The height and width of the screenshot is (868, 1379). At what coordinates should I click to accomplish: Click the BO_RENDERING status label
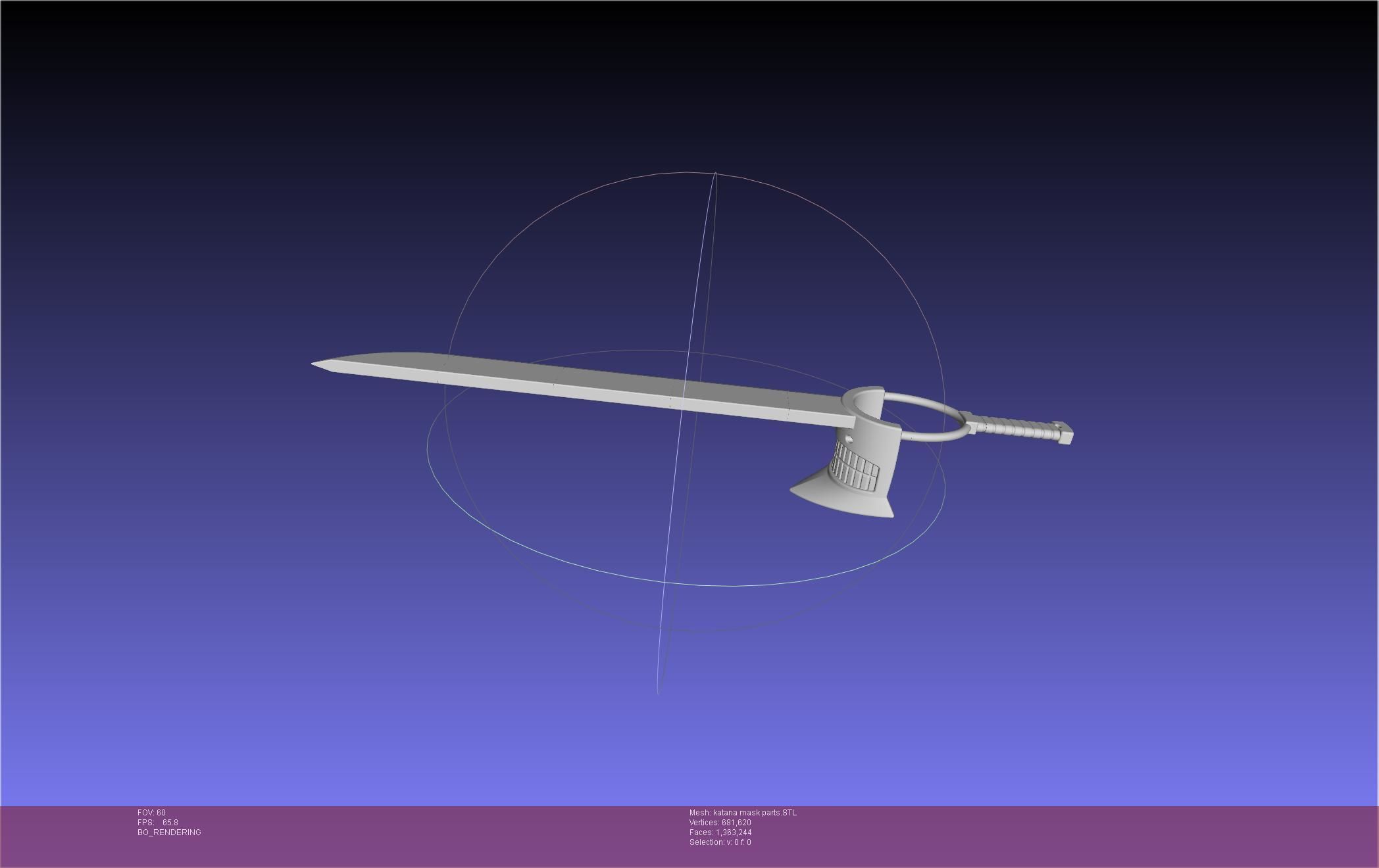pos(169,832)
